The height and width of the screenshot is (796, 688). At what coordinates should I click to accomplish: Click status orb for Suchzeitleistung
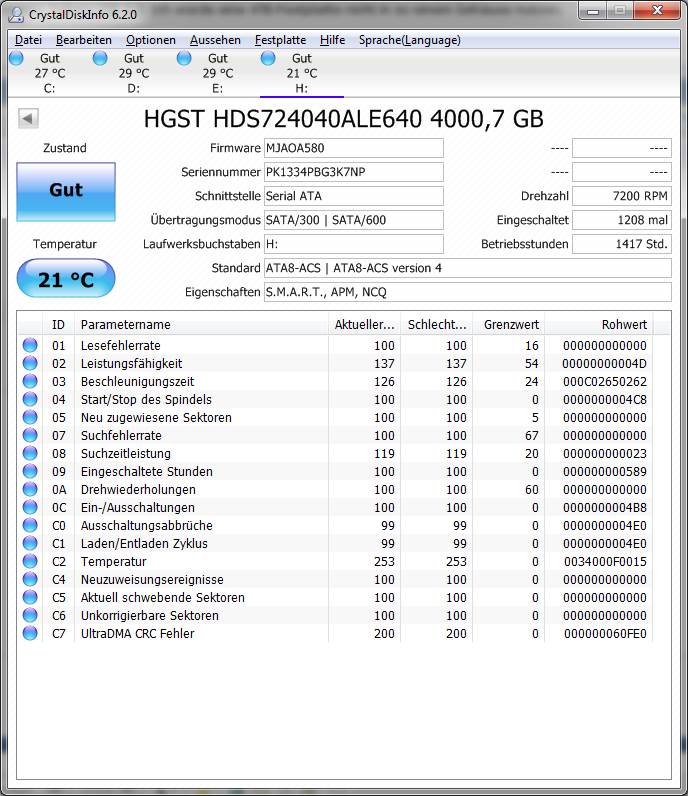point(30,453)
